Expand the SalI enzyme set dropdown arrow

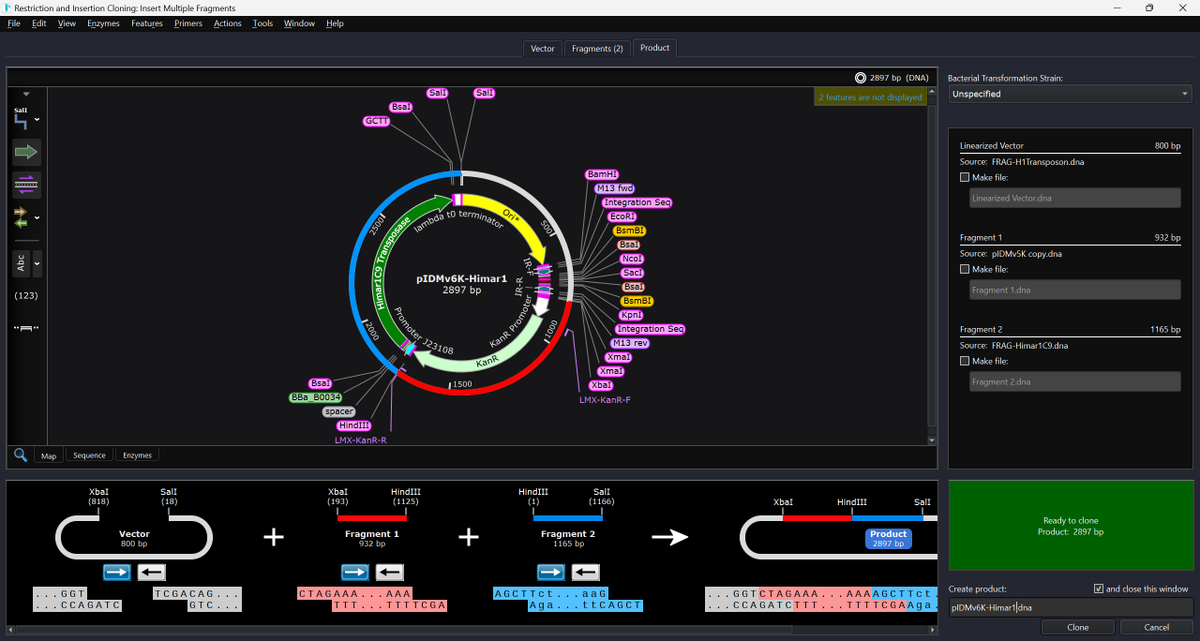point(37,120)
